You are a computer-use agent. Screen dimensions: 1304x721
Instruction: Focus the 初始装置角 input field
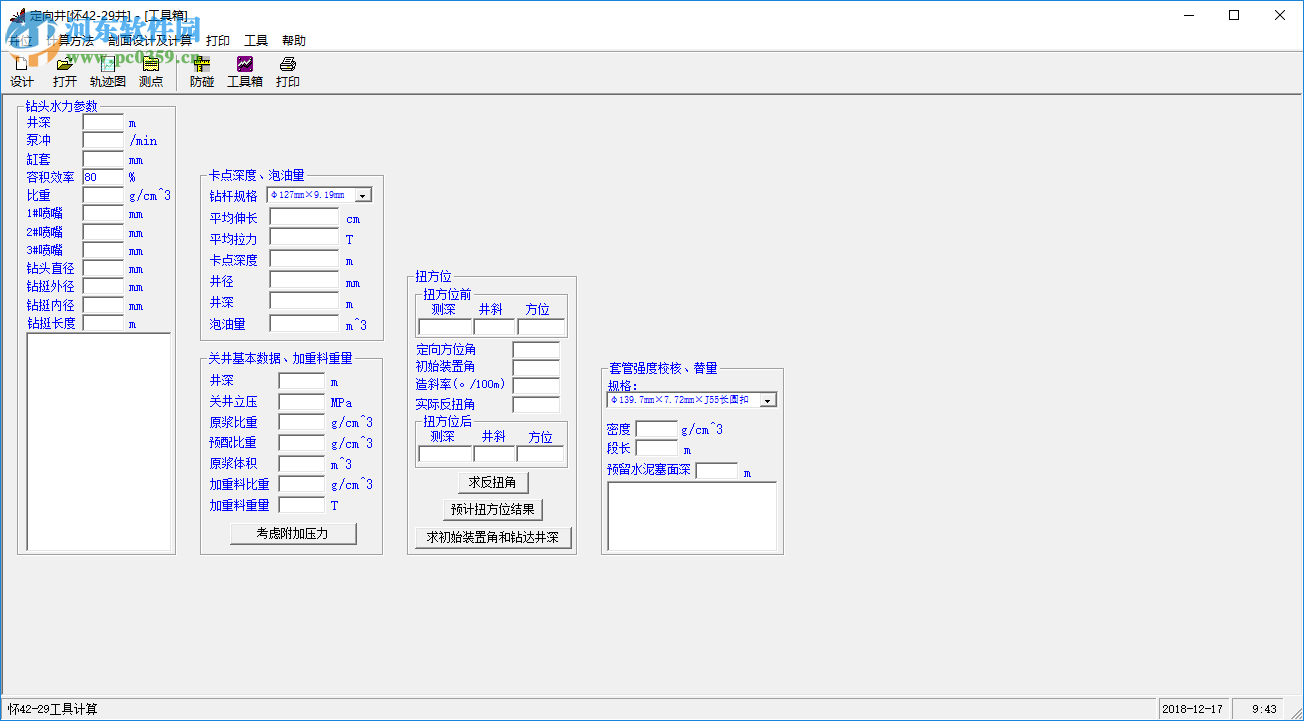[536, 367]
